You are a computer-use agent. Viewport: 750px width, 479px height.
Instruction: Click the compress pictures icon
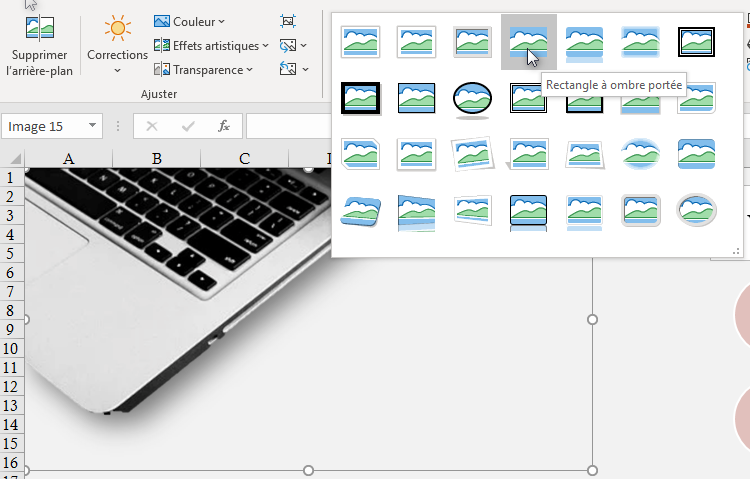click(288, 21)
